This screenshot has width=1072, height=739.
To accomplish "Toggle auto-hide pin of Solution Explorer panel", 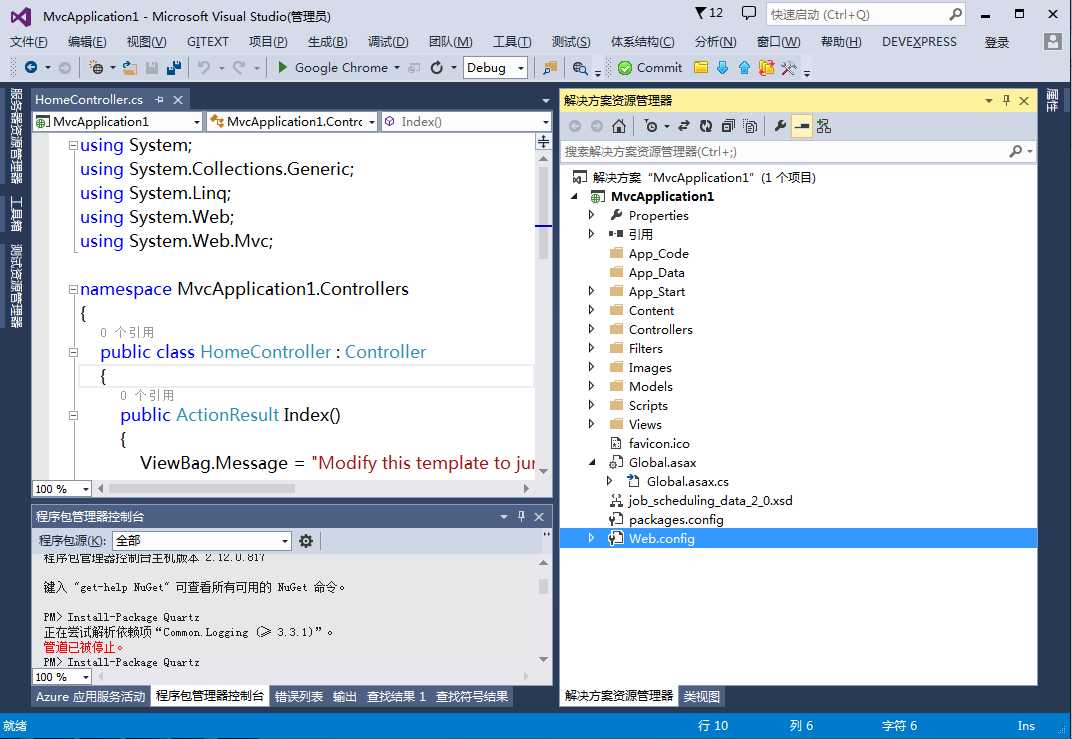I will (x=1006, y=100).
